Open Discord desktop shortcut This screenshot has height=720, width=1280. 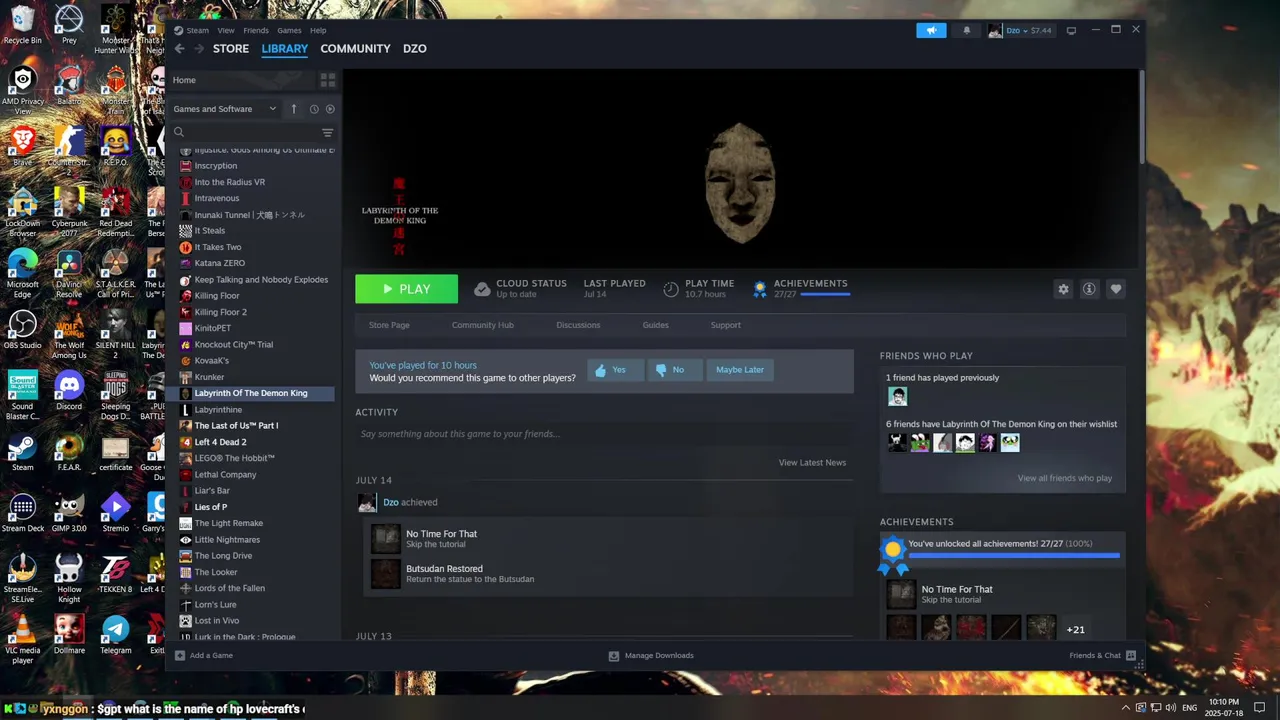pos(69,390)
